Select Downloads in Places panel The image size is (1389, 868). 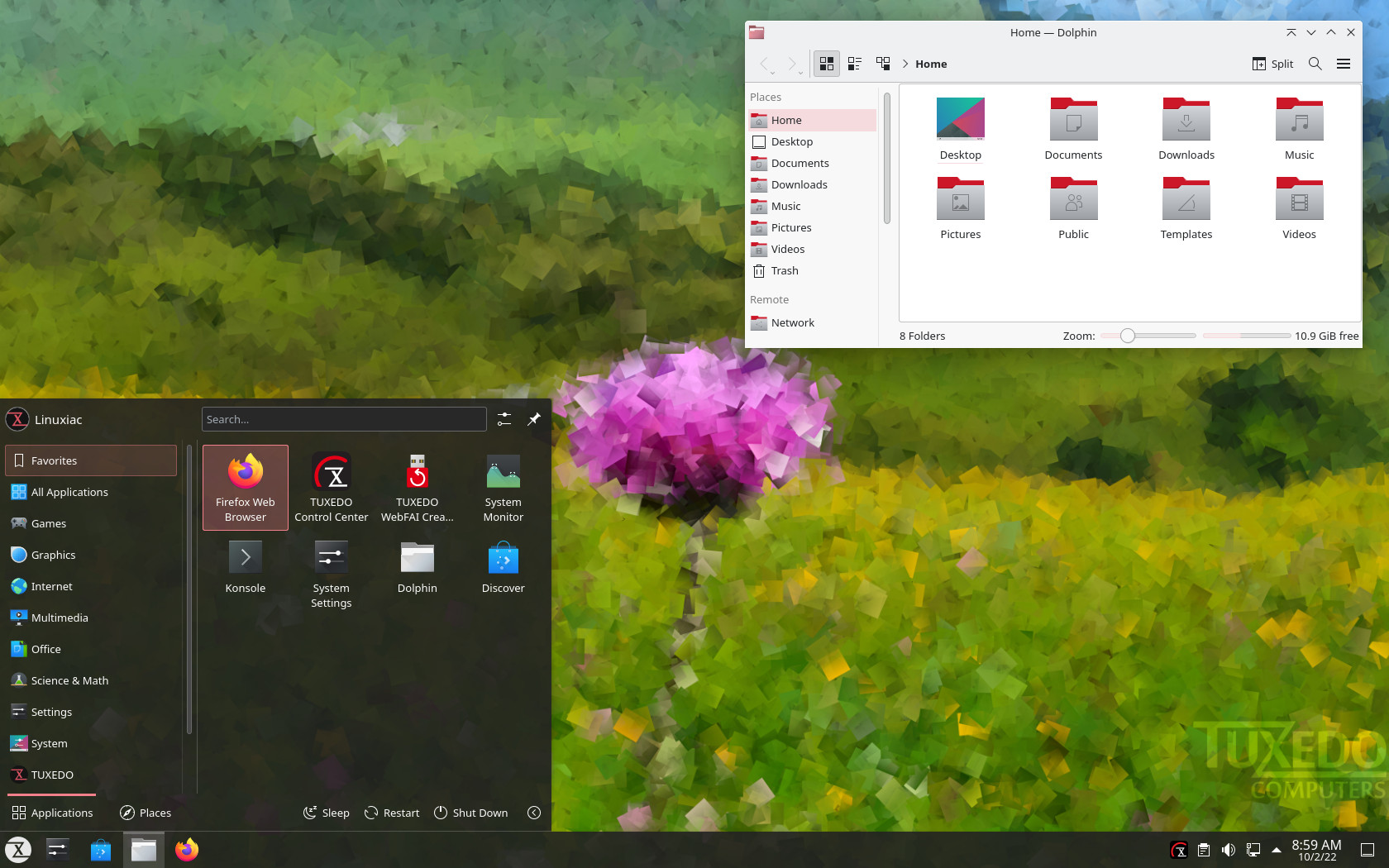tap(812, 184)
